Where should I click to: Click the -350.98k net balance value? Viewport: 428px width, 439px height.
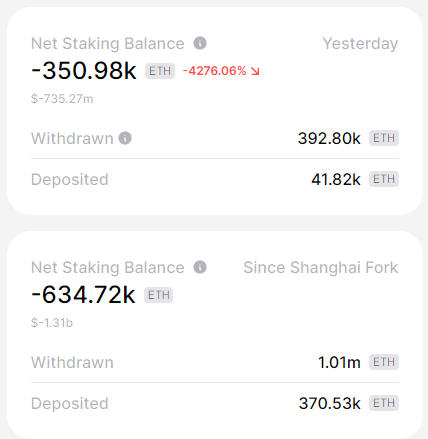(x=84, y=71)
